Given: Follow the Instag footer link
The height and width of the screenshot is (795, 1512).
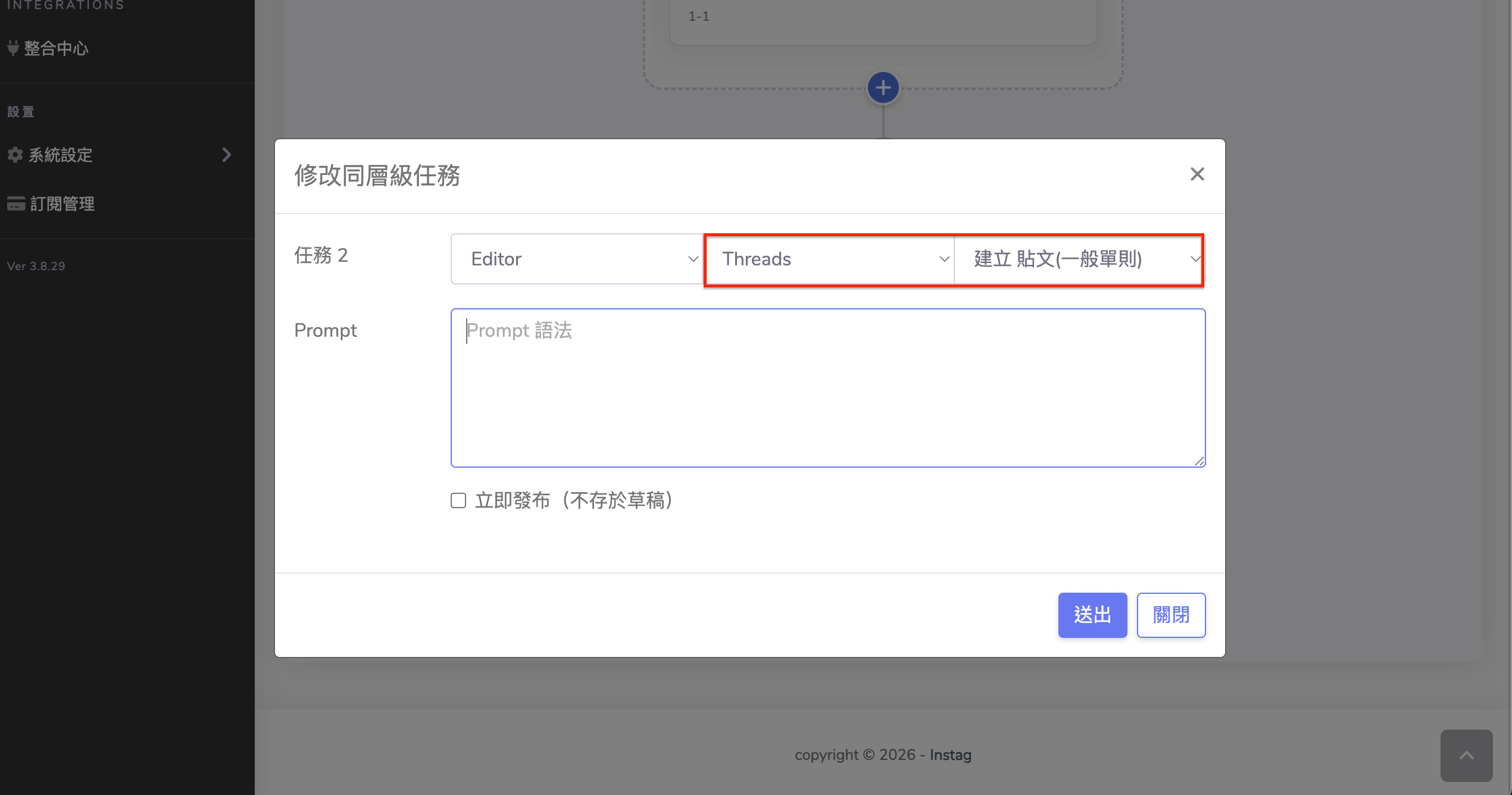Looking at the screenshot, I should click(x=950, y=755).
